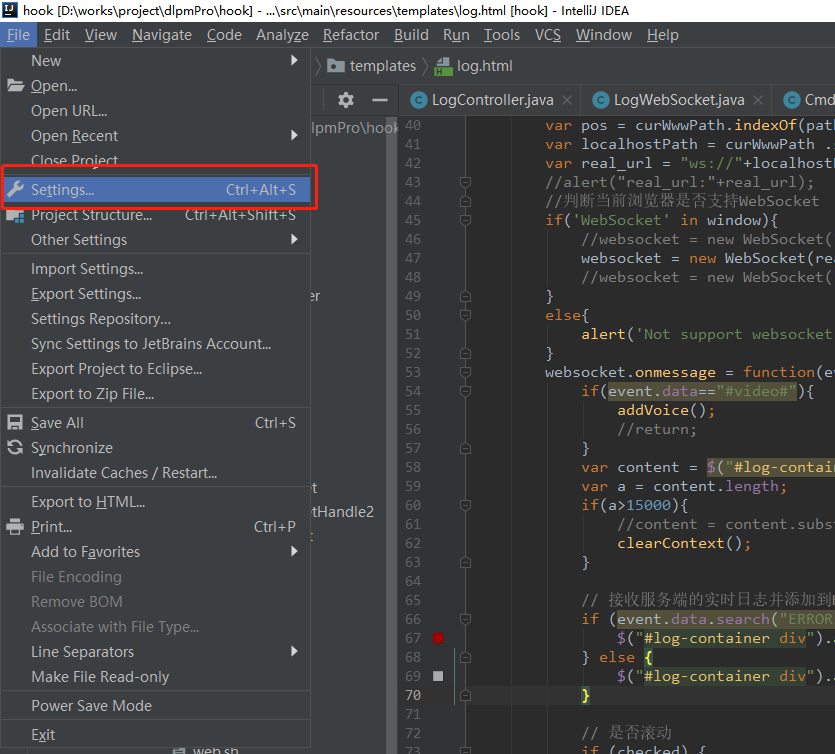The width and height of the screenshot is (835, 754).
Task: Select Settings Repository... entry
Action: pyautogui.click(x=155, y=318)
